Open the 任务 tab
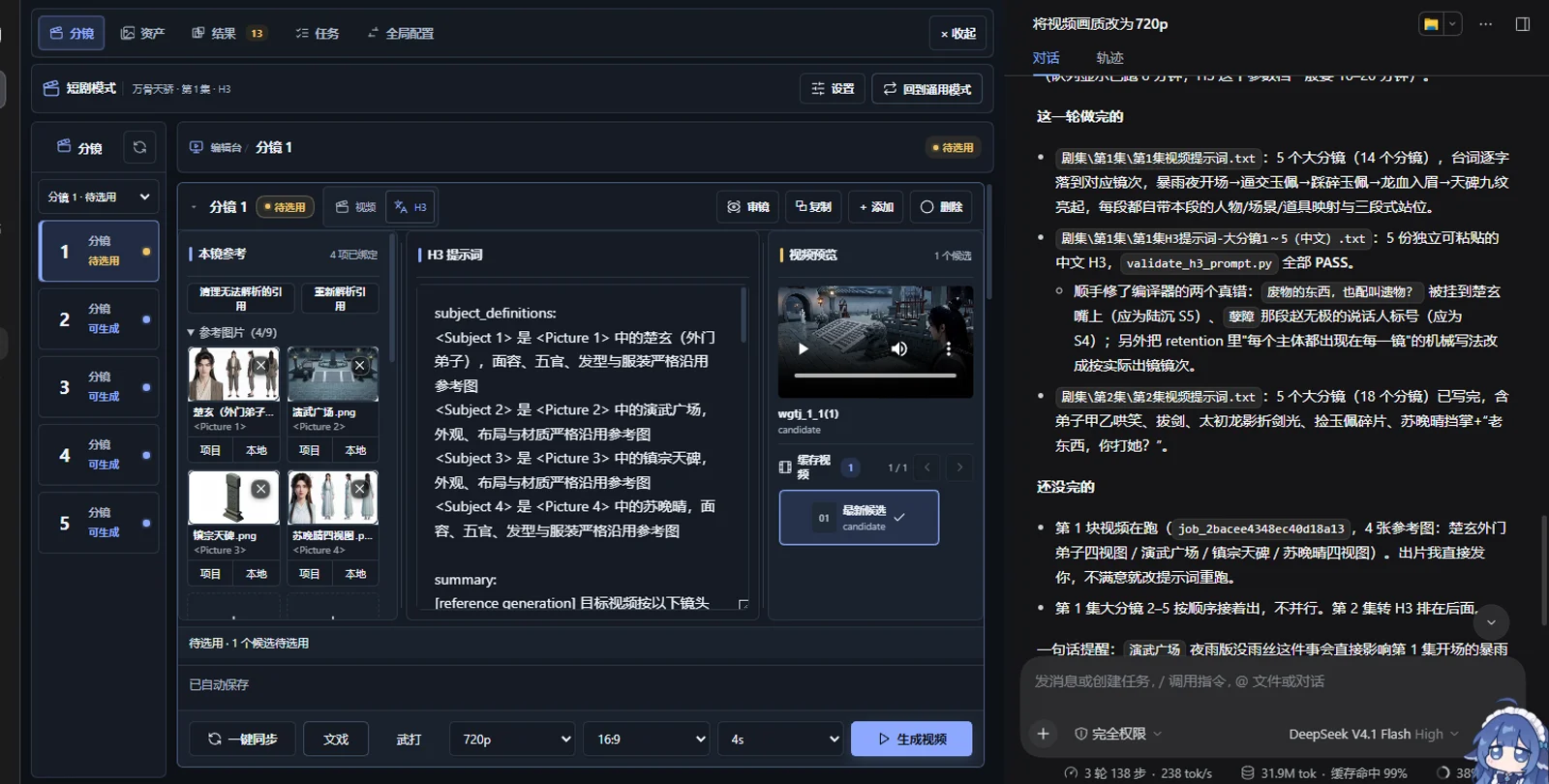This screenshot has height=784, width=1549. coord(318,33)
